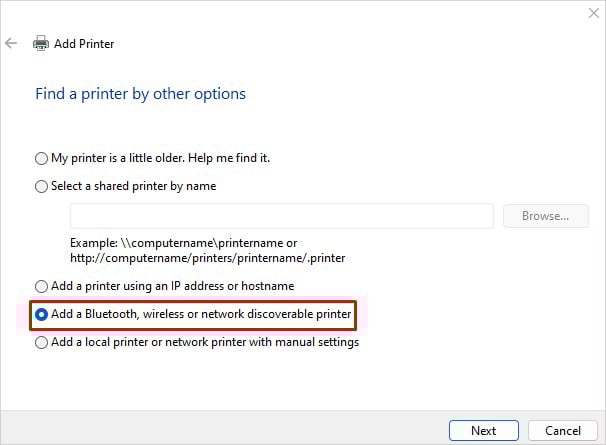
Task: Choose 'Select a shared printer by name' radio circle
Action: [41, 186]
